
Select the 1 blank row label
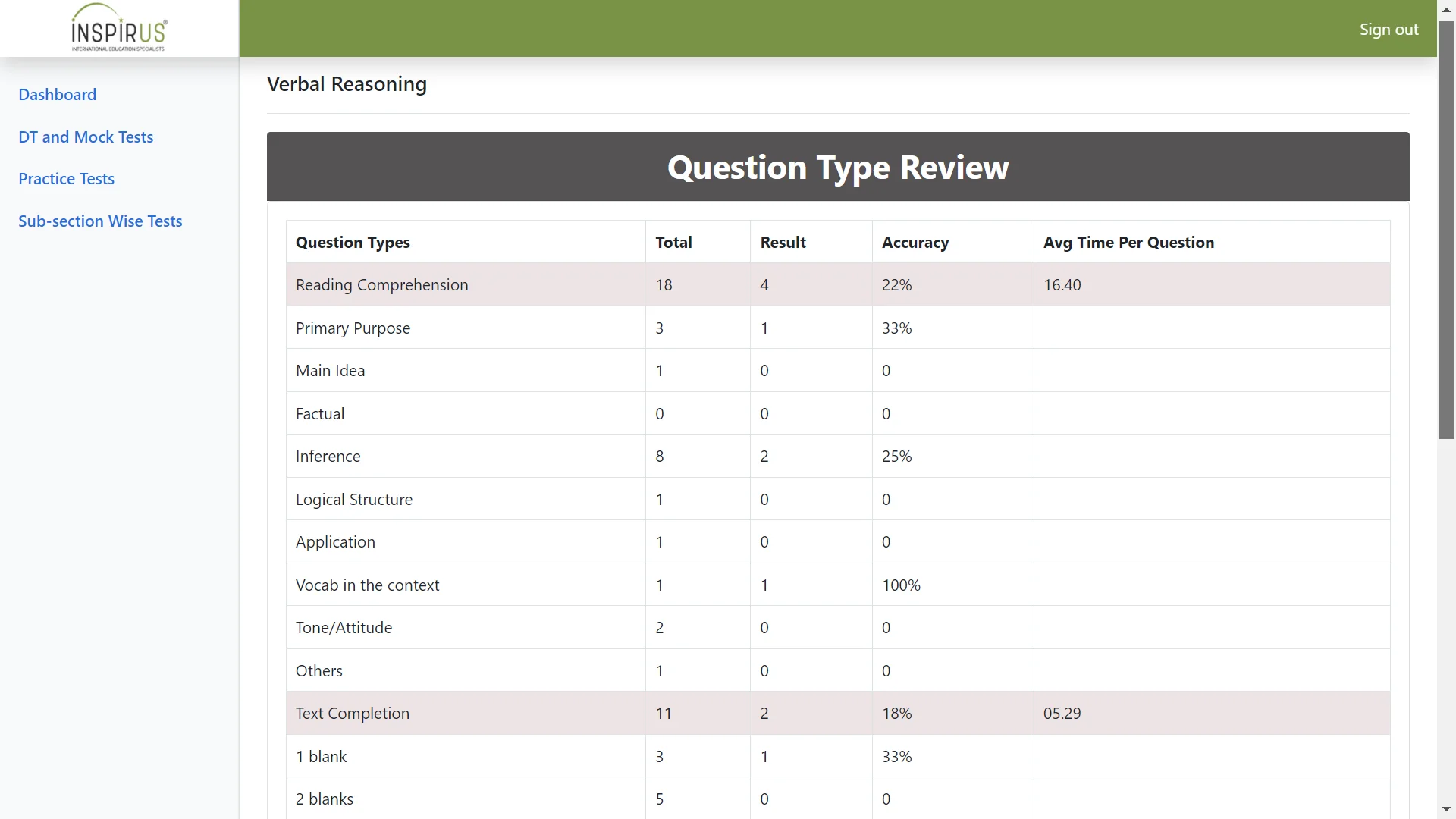[321, 757]
